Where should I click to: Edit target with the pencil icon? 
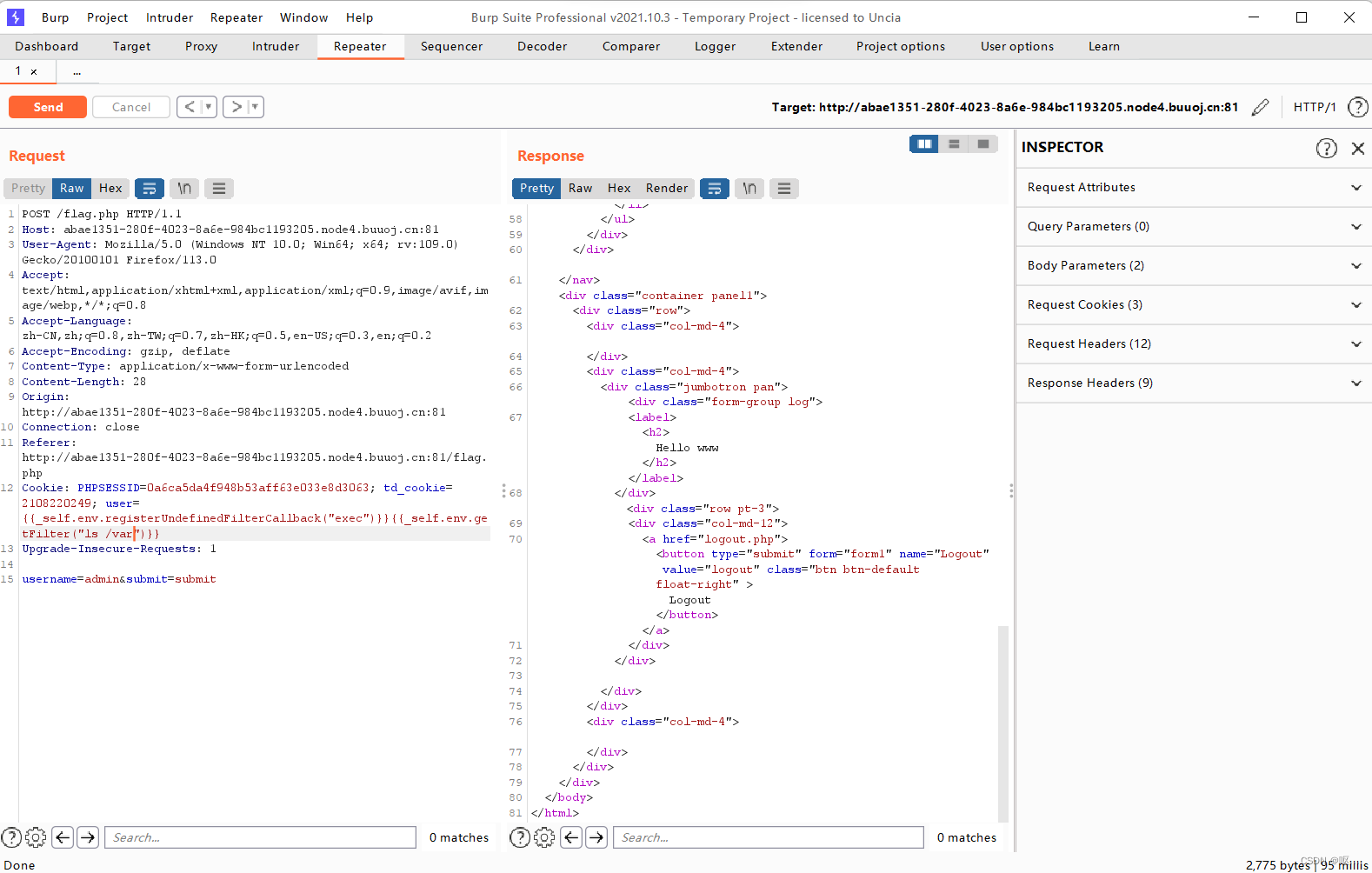(1260, 107)
